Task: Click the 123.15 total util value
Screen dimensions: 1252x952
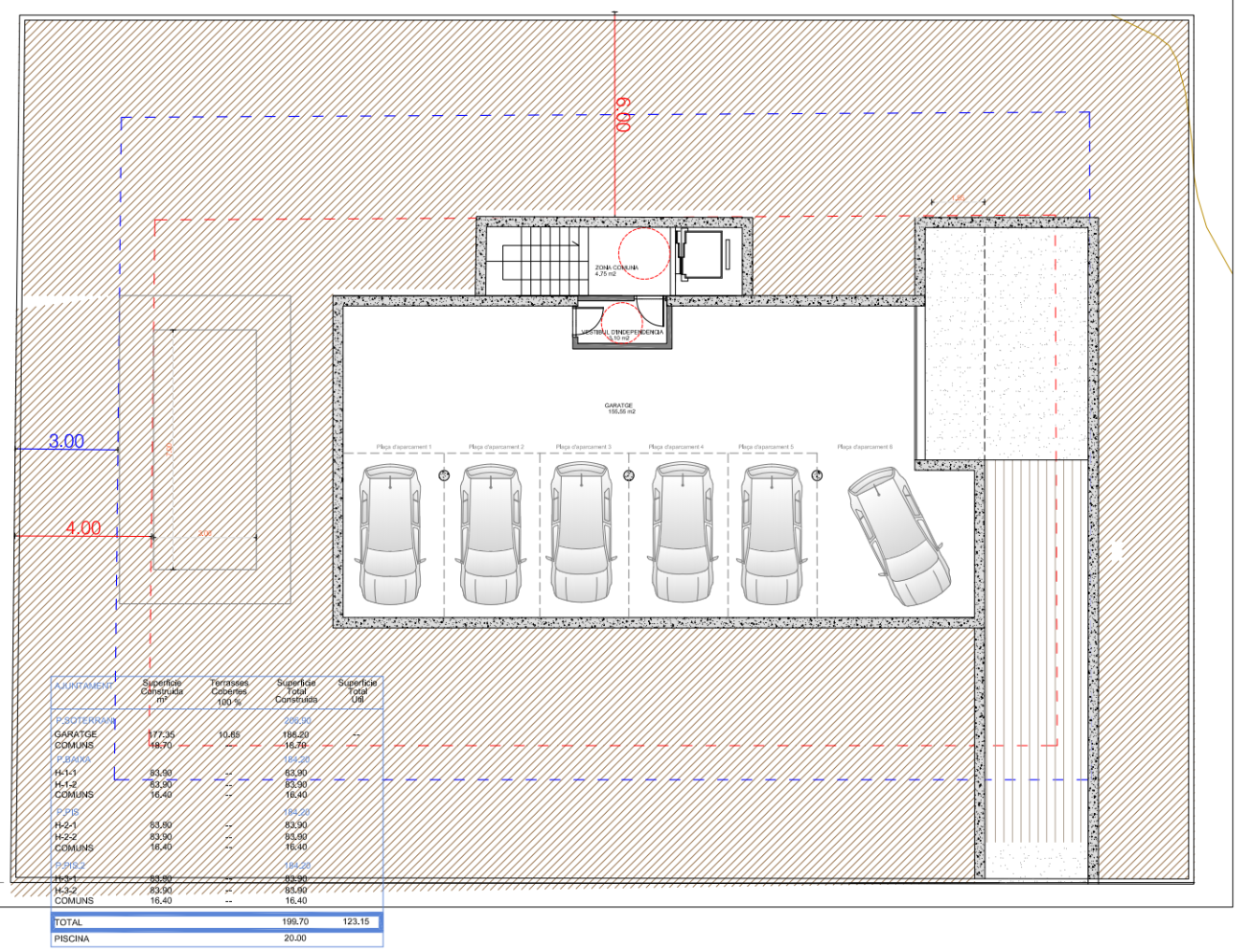Action: (x=356, y=922)
